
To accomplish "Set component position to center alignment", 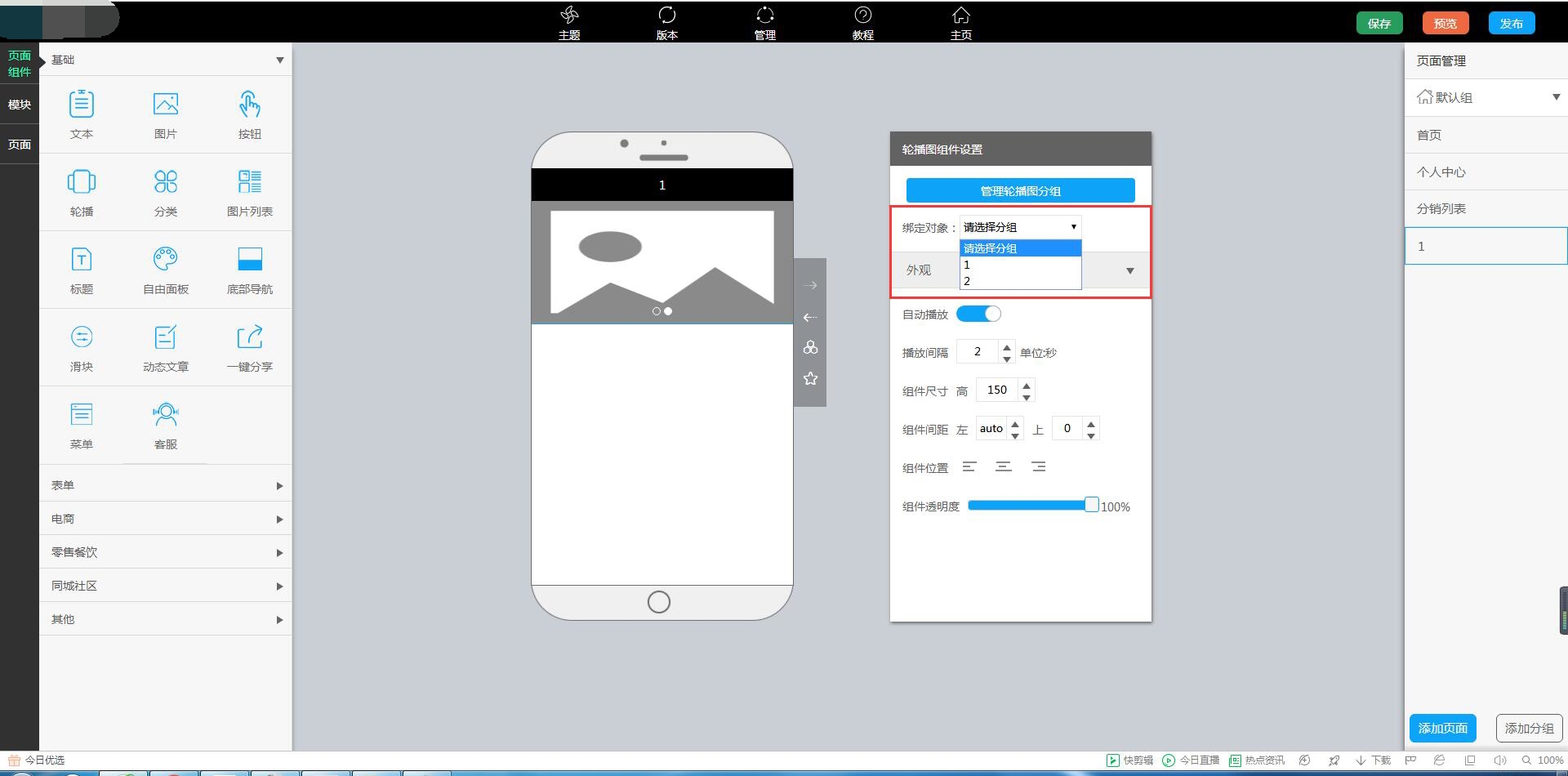I will click(x=1004, y=467).
